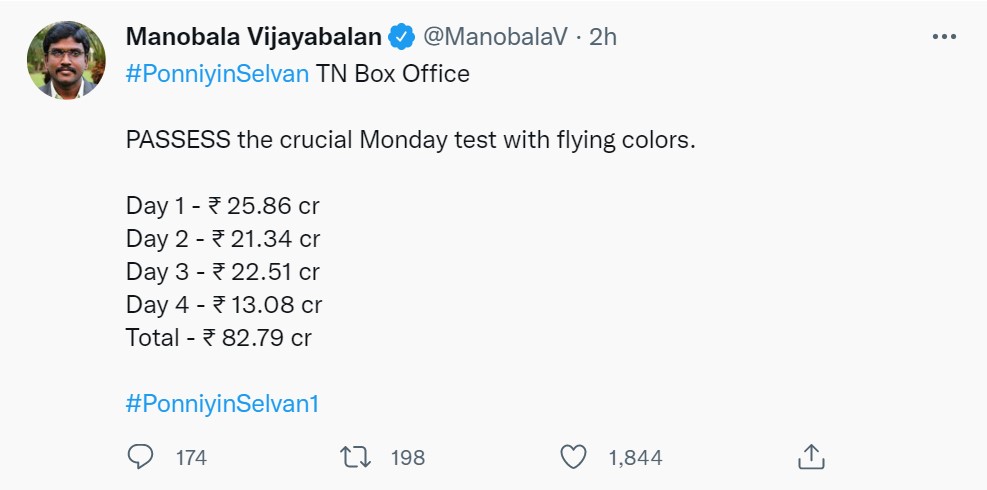The image size is (987, 490).
Task: Click the Day 4 ₹ 13.08 cr line
Action: pos(224,305)
